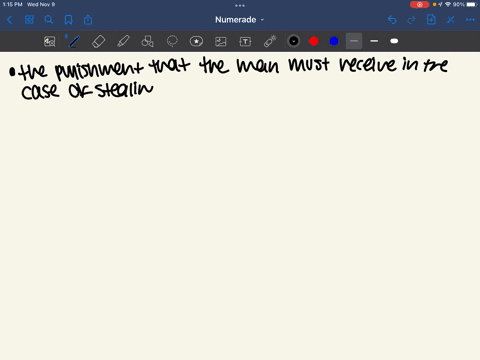Choose the red pen color
480x360 pixels.
(314, 41)
